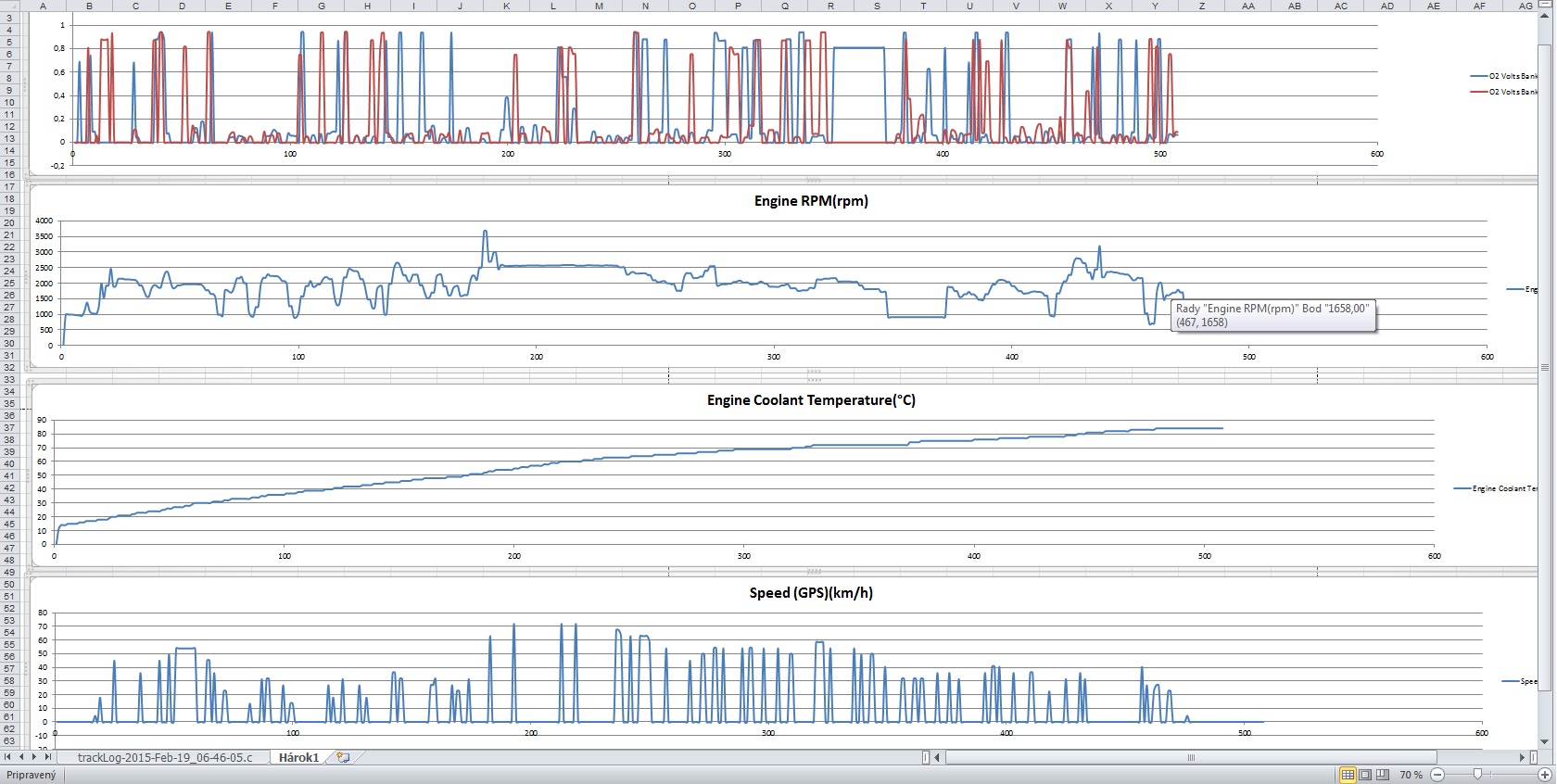Image resolution: width=1557 pixels, height=784 pixels.
Task: Select the Hárok1 sheet tab
Action: pyautogui.click(x=298, y=757)
